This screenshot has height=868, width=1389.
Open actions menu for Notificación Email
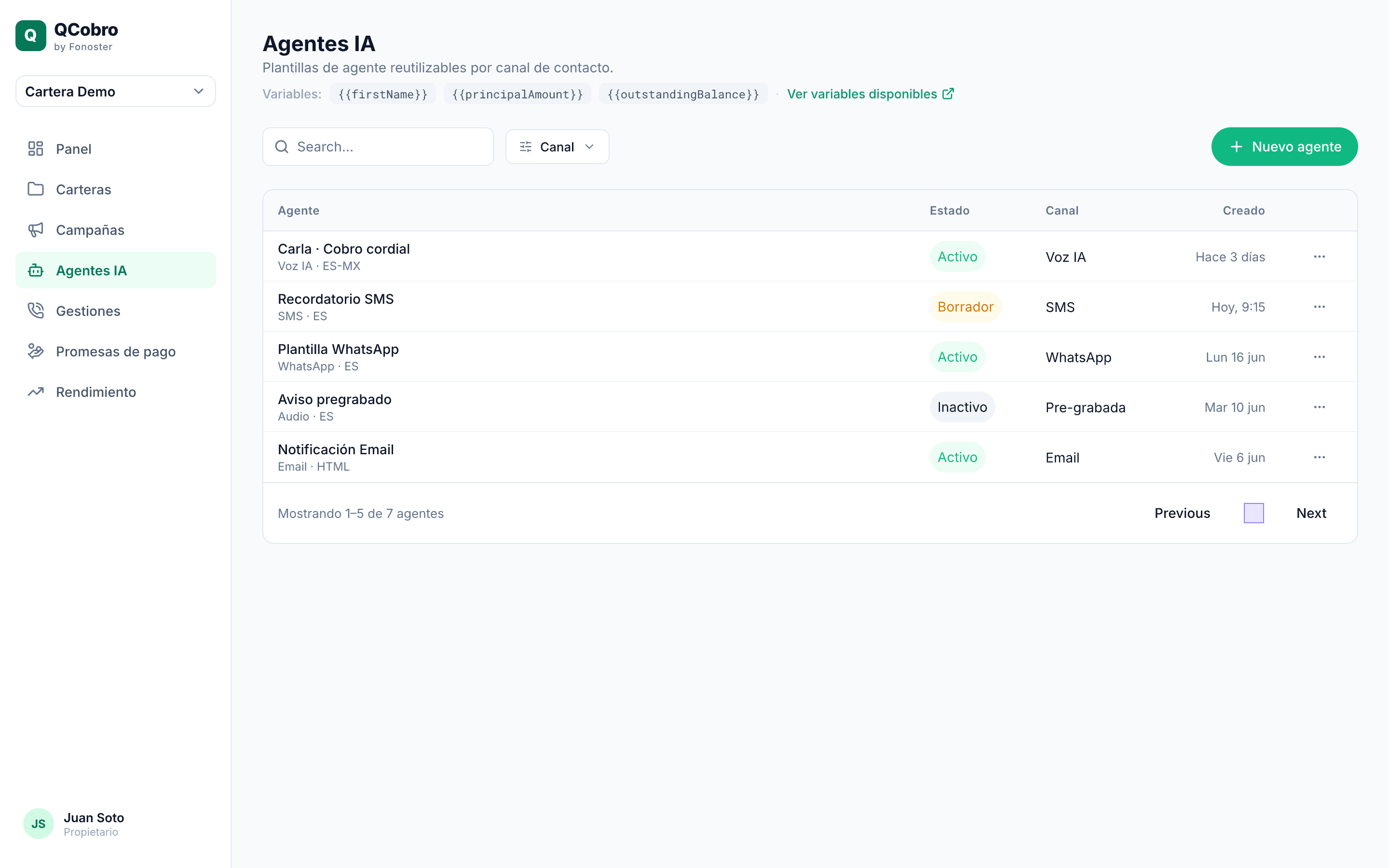(1319, 458)
